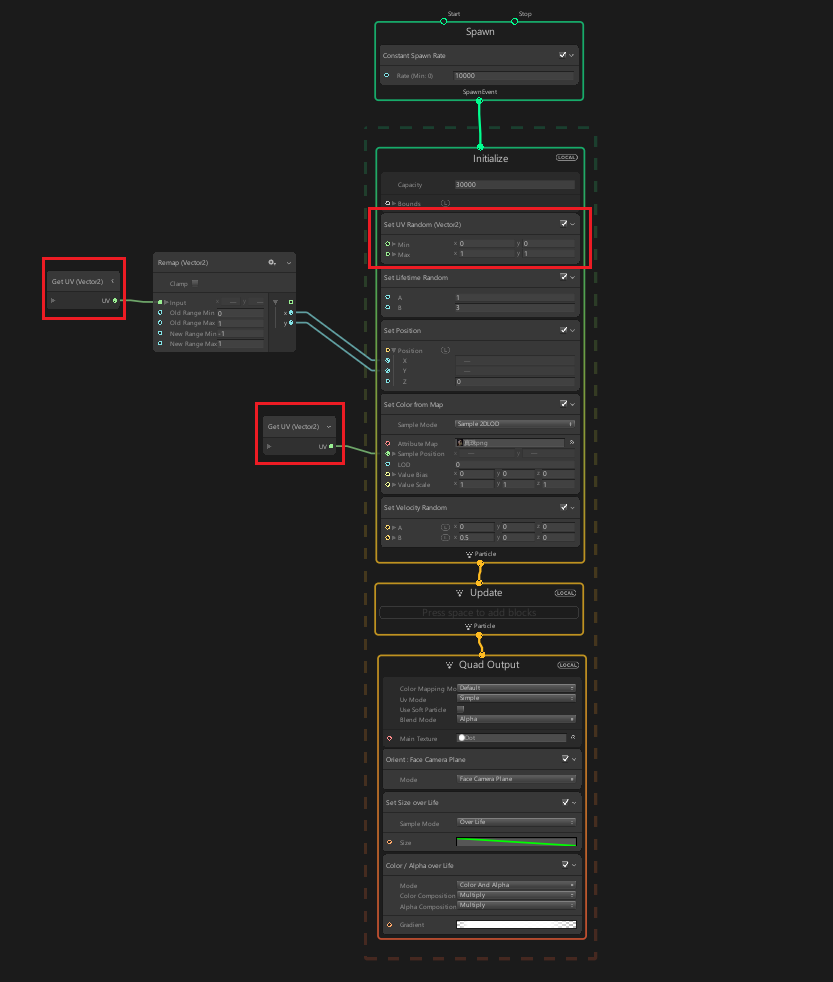Click the Set Lifetime Random B field

pyautogui.click(x=514, y=308)
